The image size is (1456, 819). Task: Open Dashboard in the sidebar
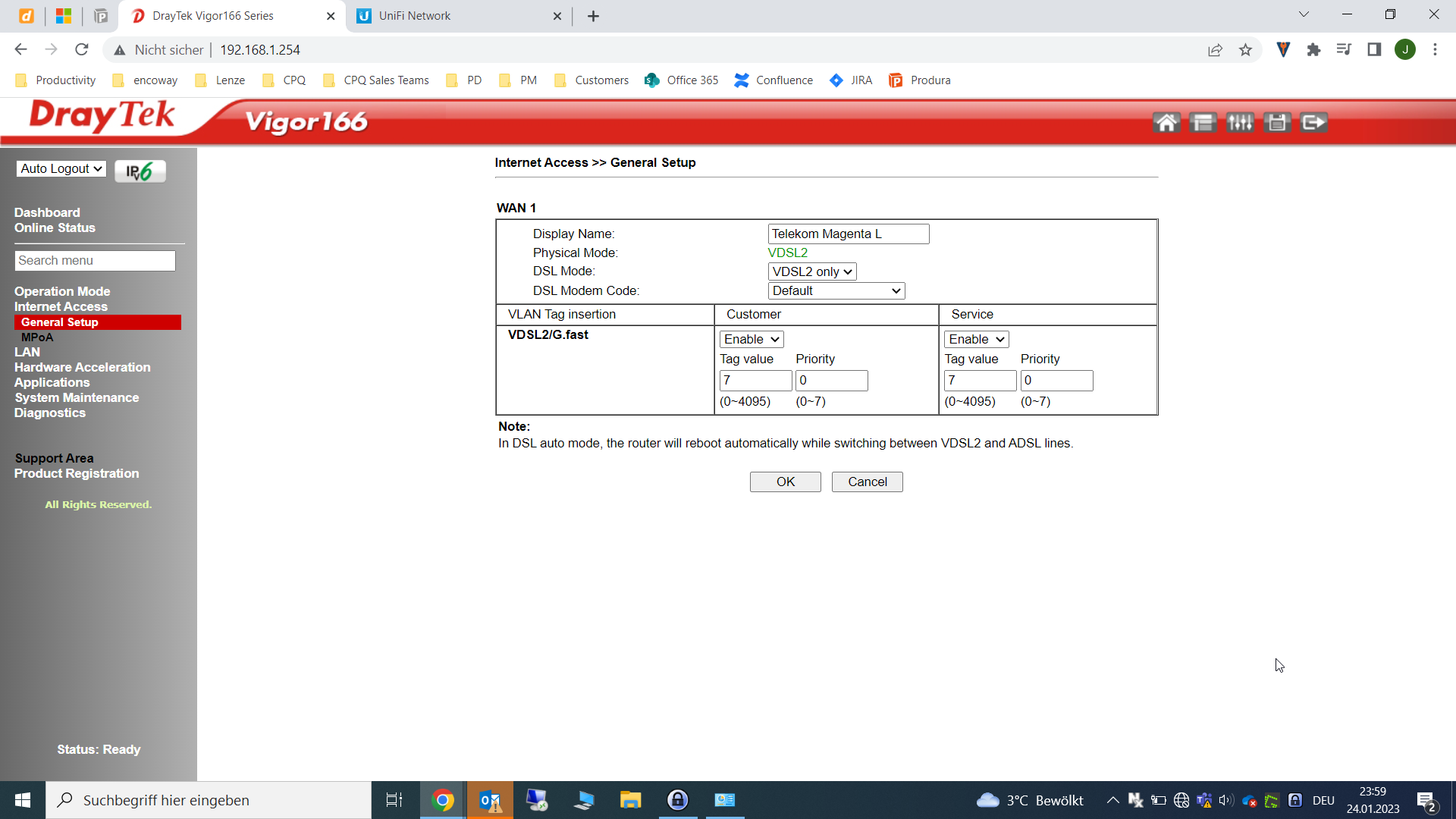47,212
